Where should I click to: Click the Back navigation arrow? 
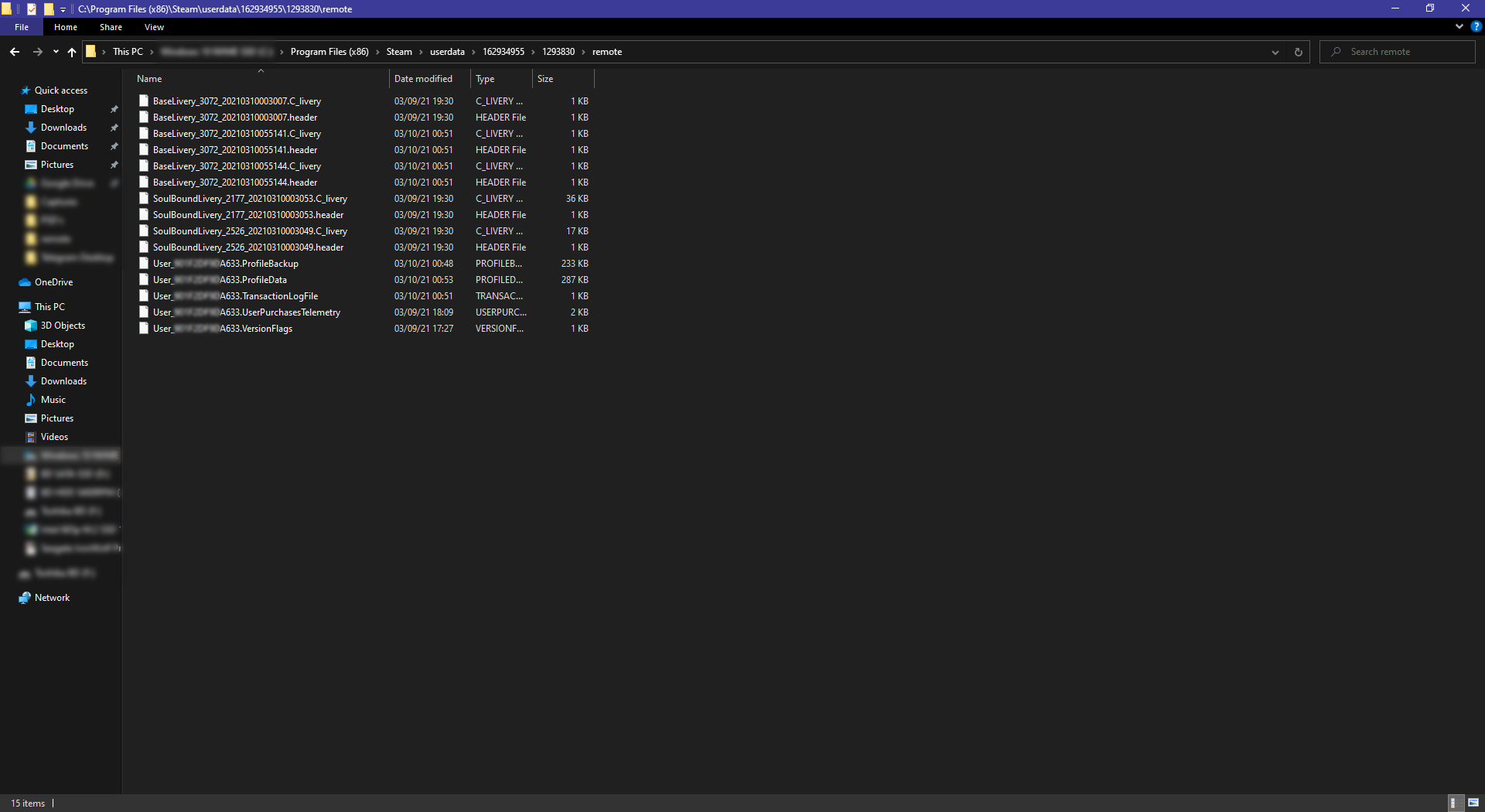click(15, 52)
